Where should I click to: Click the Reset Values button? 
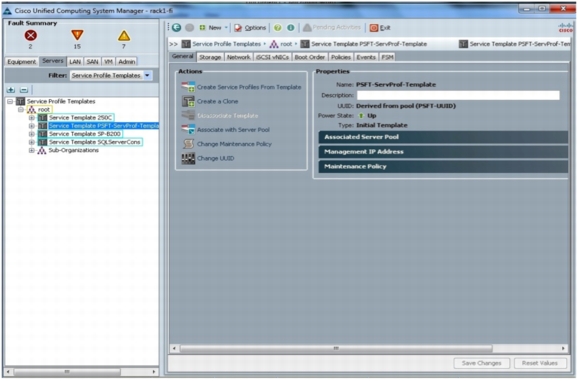pos(540,363)
